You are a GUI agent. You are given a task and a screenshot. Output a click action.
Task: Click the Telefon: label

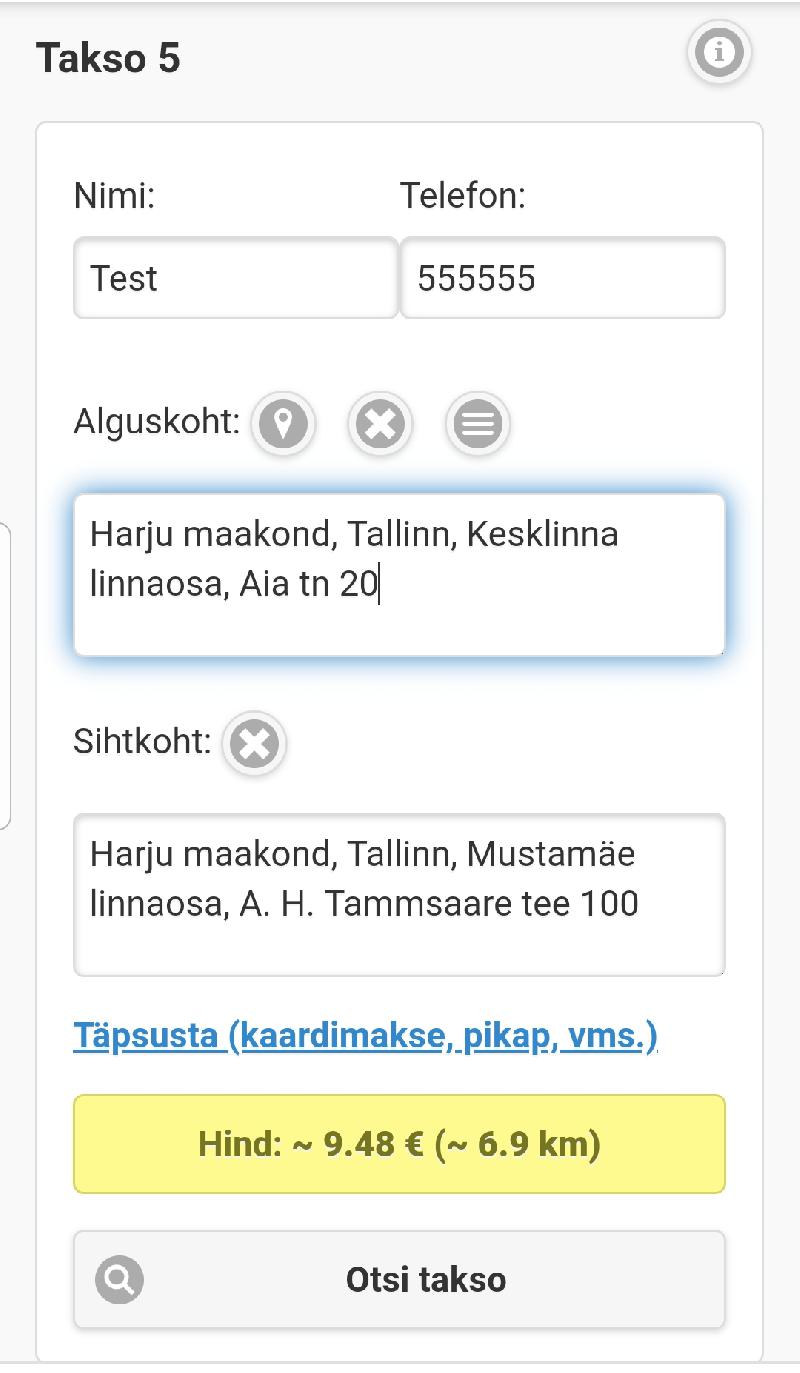point(462,196)
